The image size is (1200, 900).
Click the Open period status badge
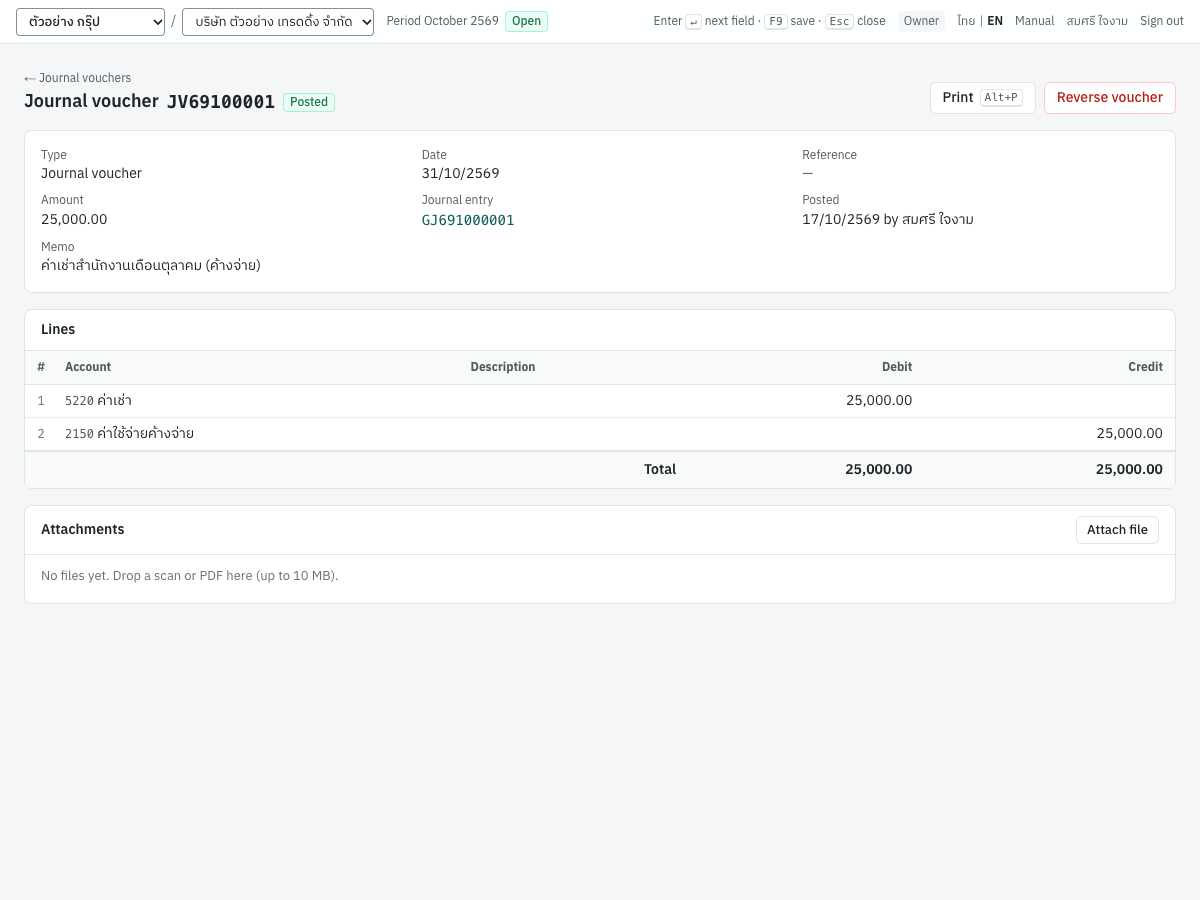(x=526, y=21)
